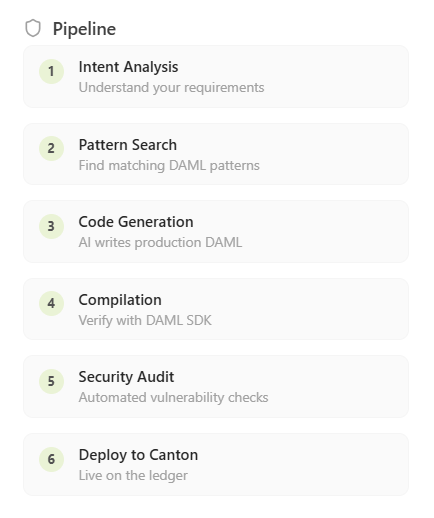Click the step 3 number badge

(51, 226)
